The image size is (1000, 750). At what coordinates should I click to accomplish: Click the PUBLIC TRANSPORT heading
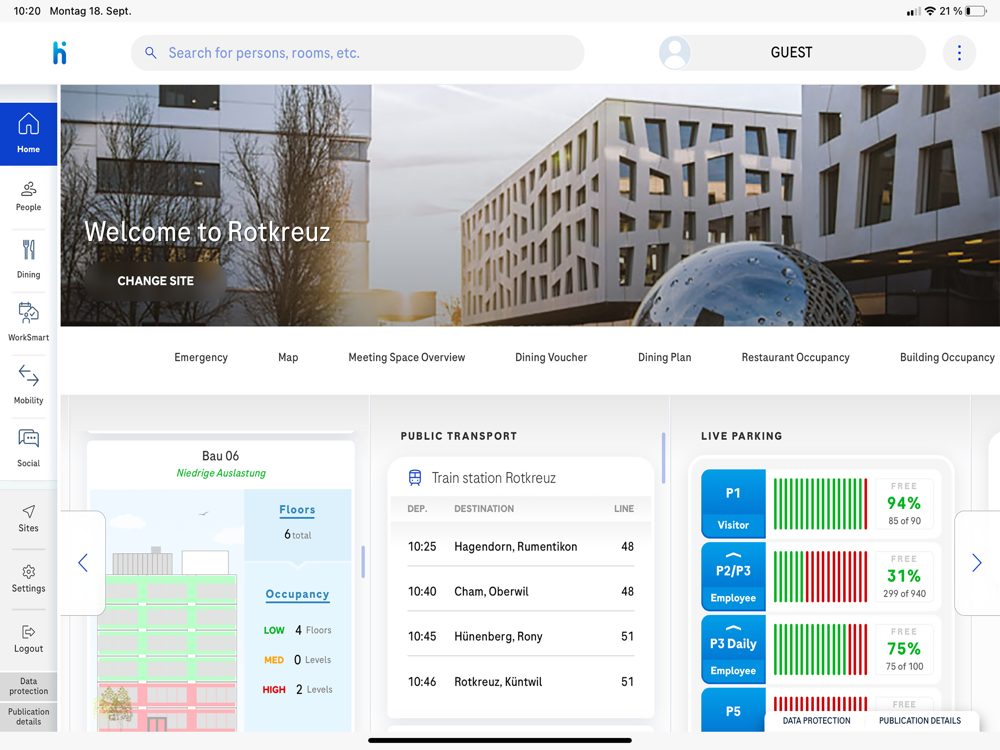pos(459,436)
